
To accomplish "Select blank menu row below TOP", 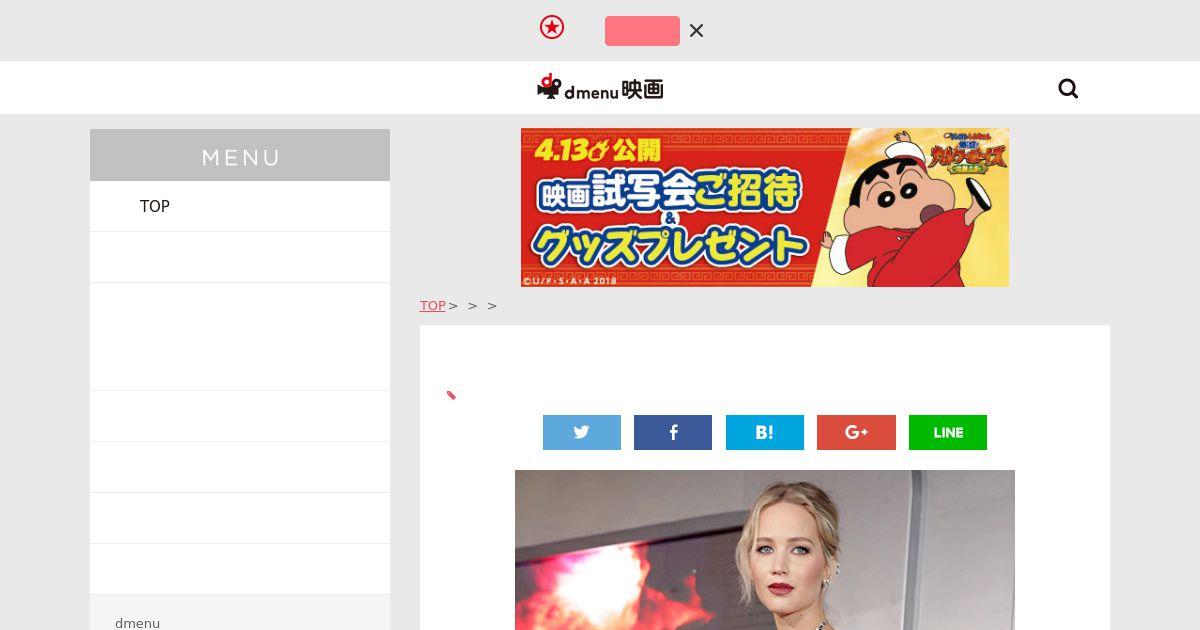I will pos(240,257).
